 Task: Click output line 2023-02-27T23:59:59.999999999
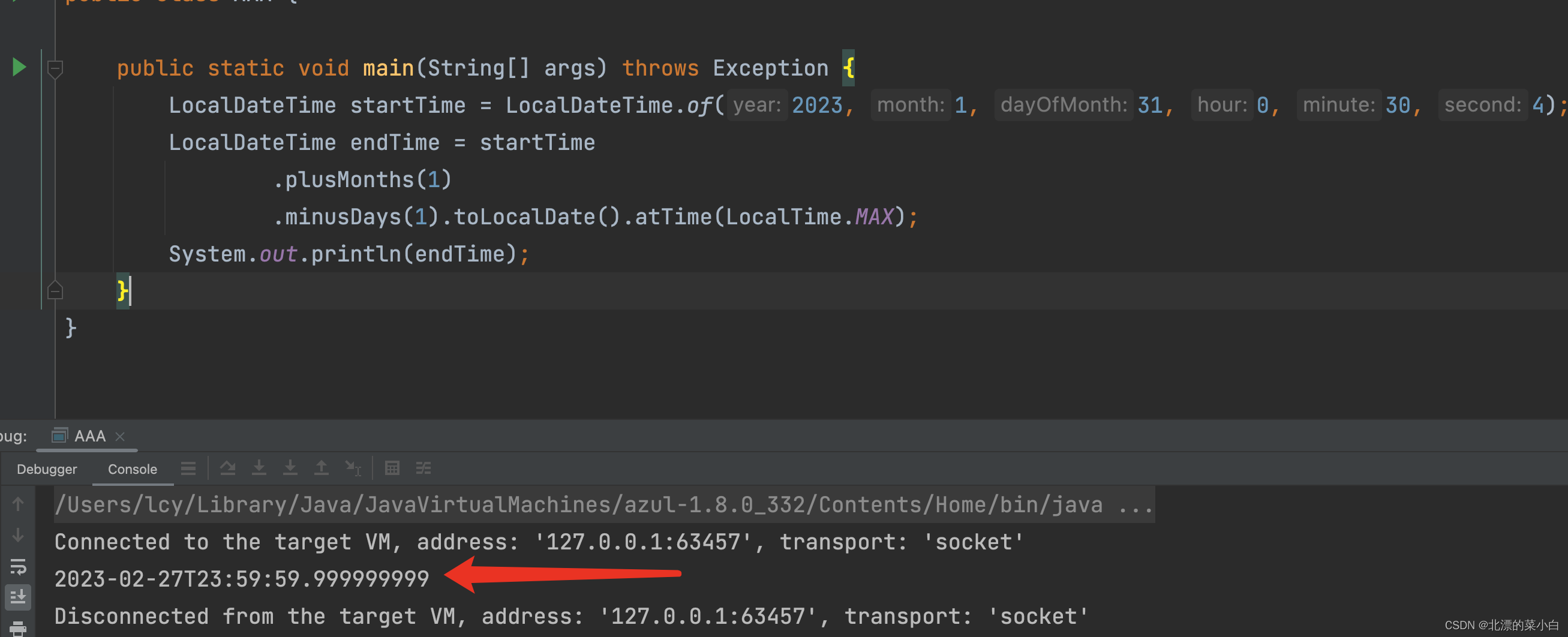pos(242,579)
